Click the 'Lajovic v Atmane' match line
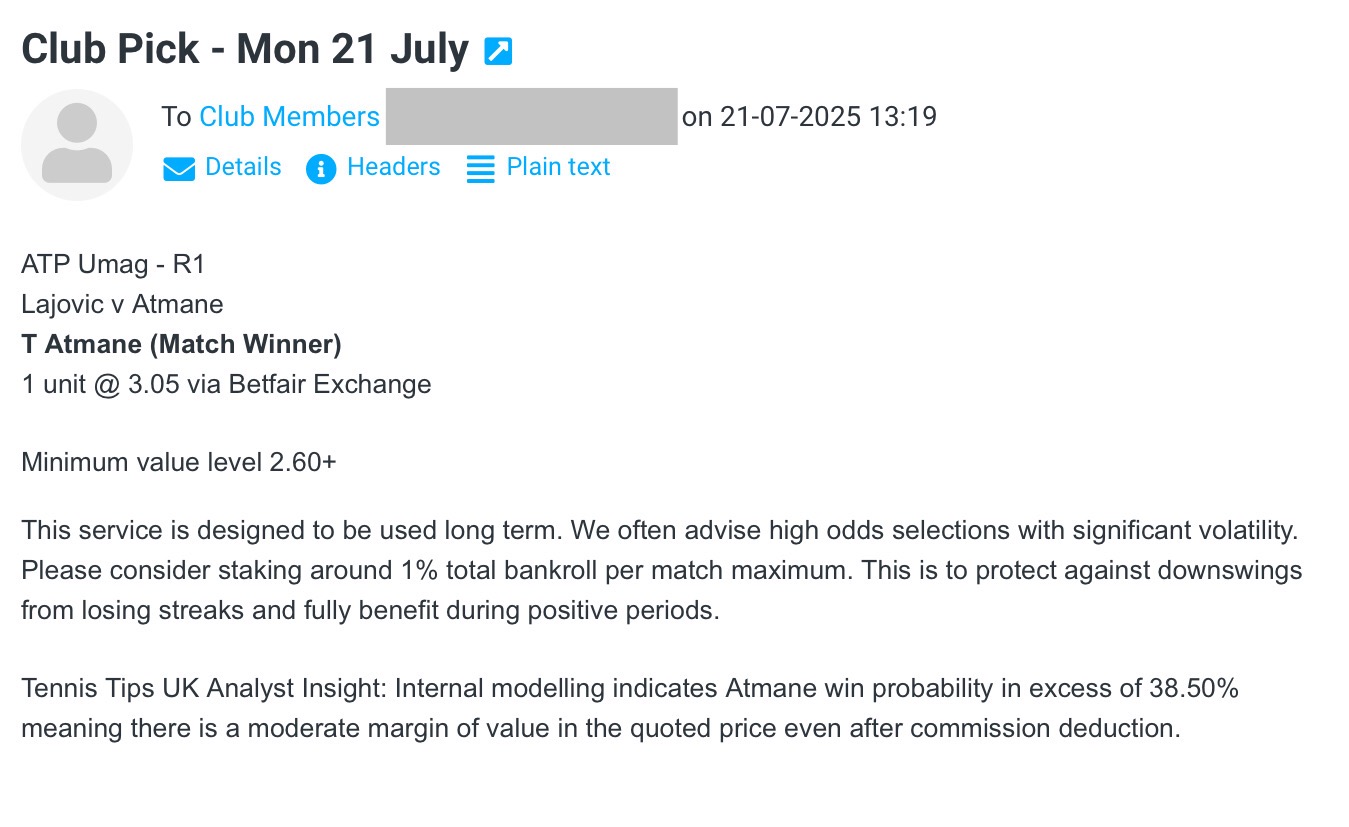 122,304
